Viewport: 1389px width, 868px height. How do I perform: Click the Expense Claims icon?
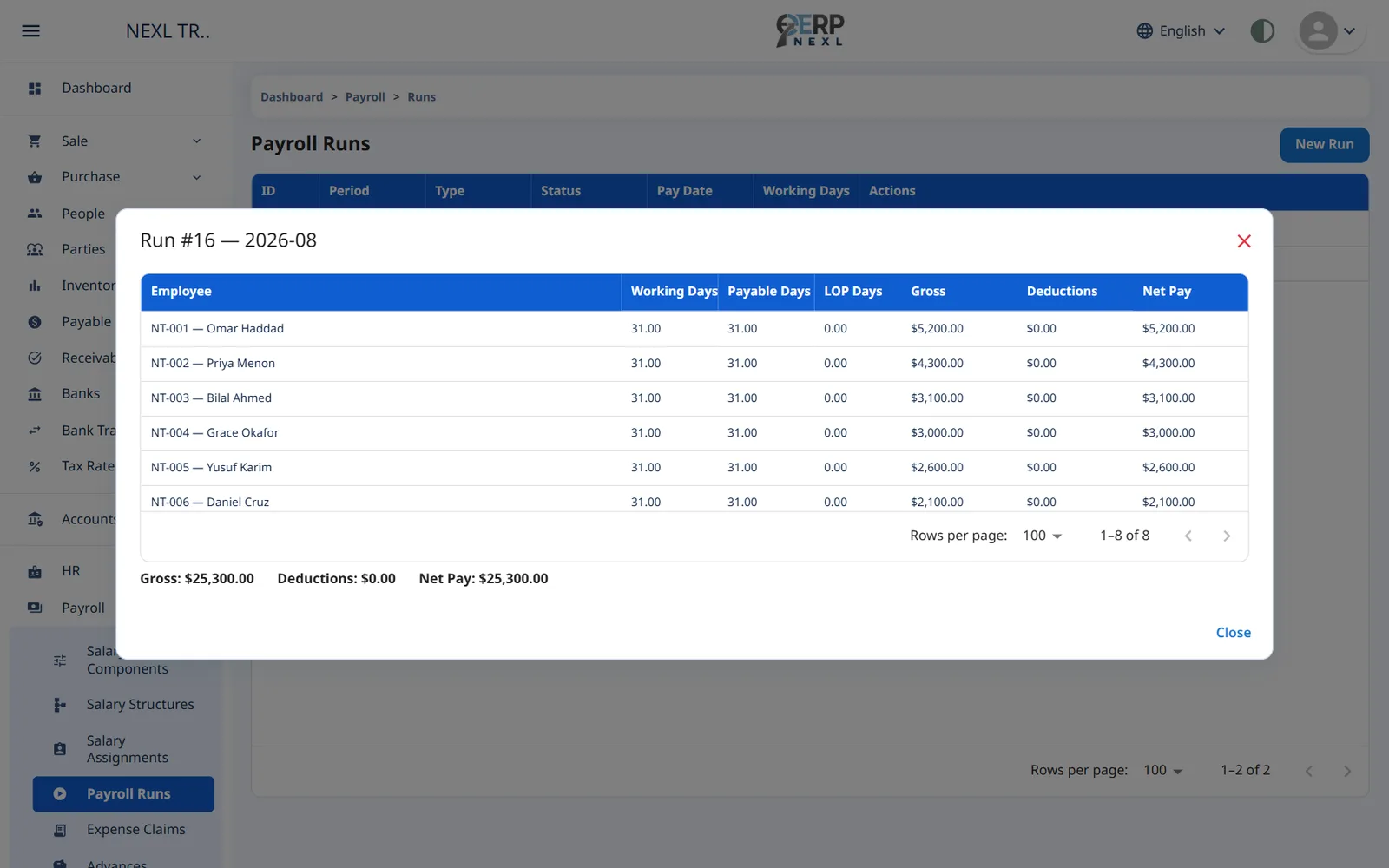click(x=60, y=830)
